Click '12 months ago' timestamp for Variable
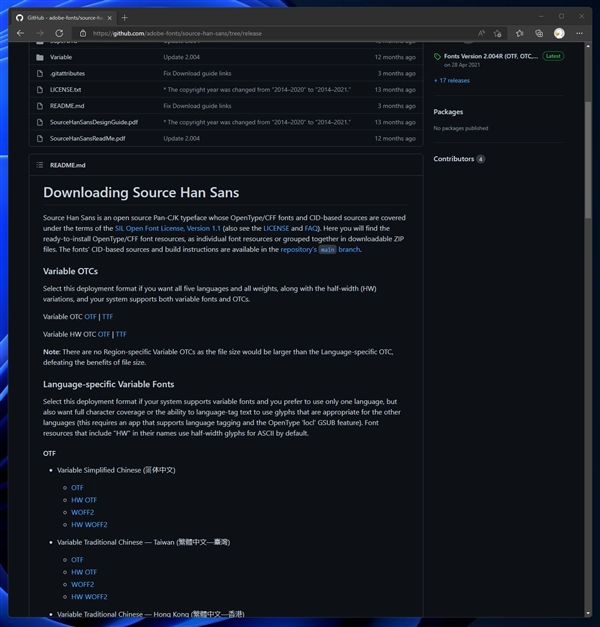 pyautogui.click(x=395, y=57)
